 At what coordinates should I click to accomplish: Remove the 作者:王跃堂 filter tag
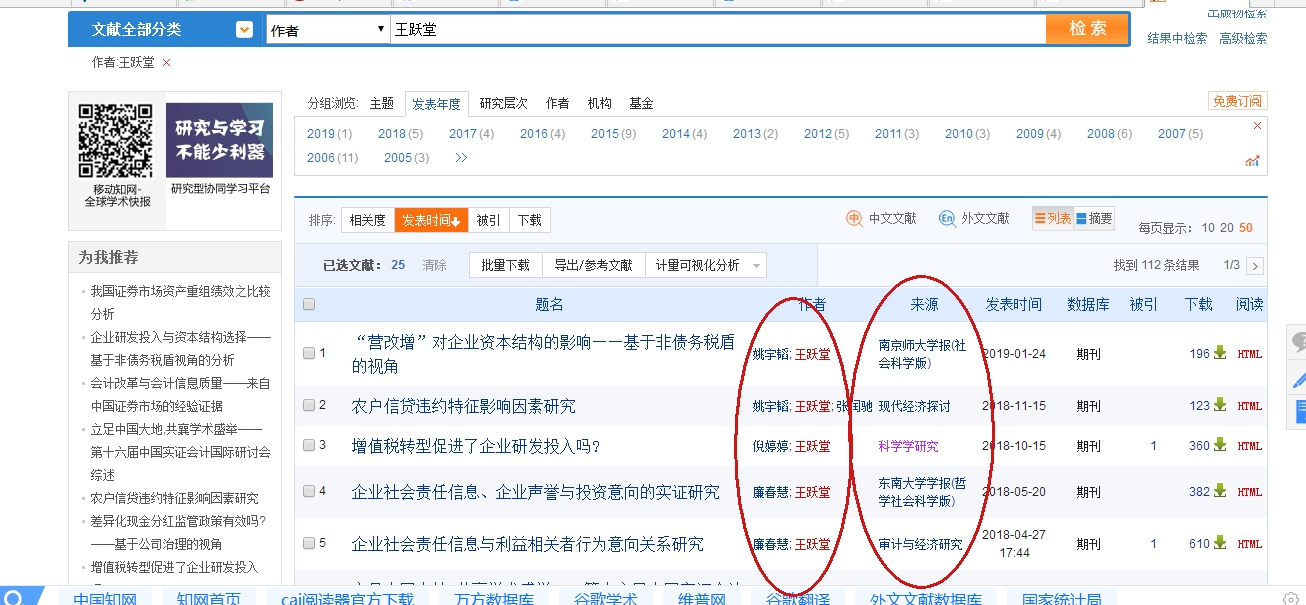pos(166,62)
